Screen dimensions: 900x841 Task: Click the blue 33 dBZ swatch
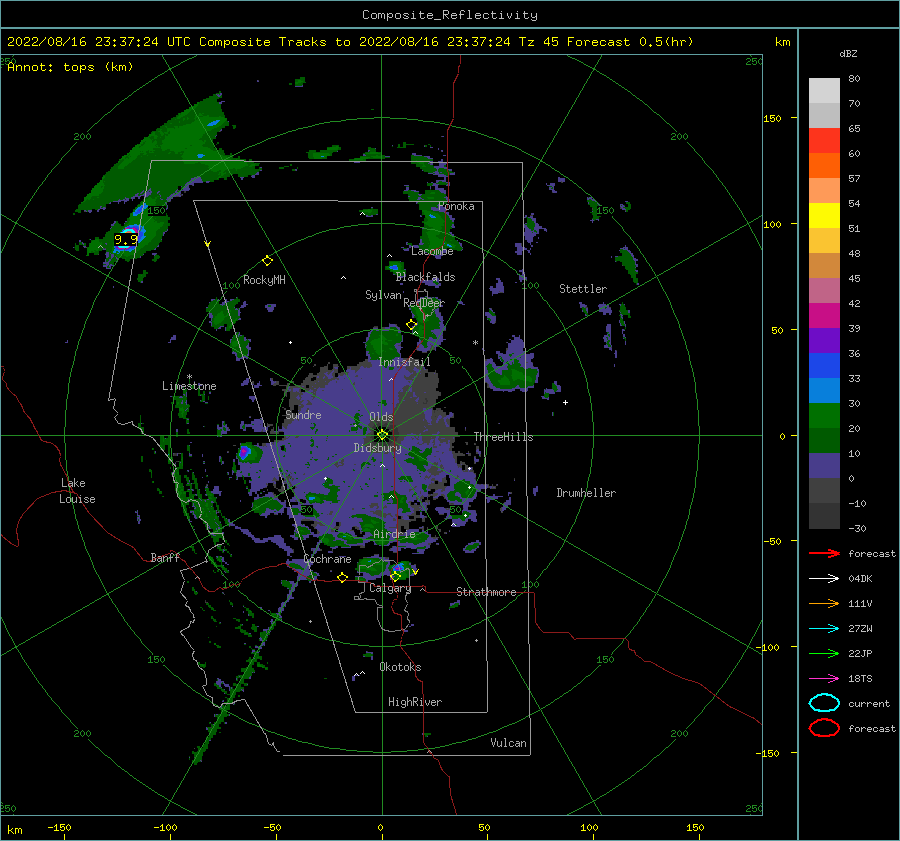pos(824,365)
